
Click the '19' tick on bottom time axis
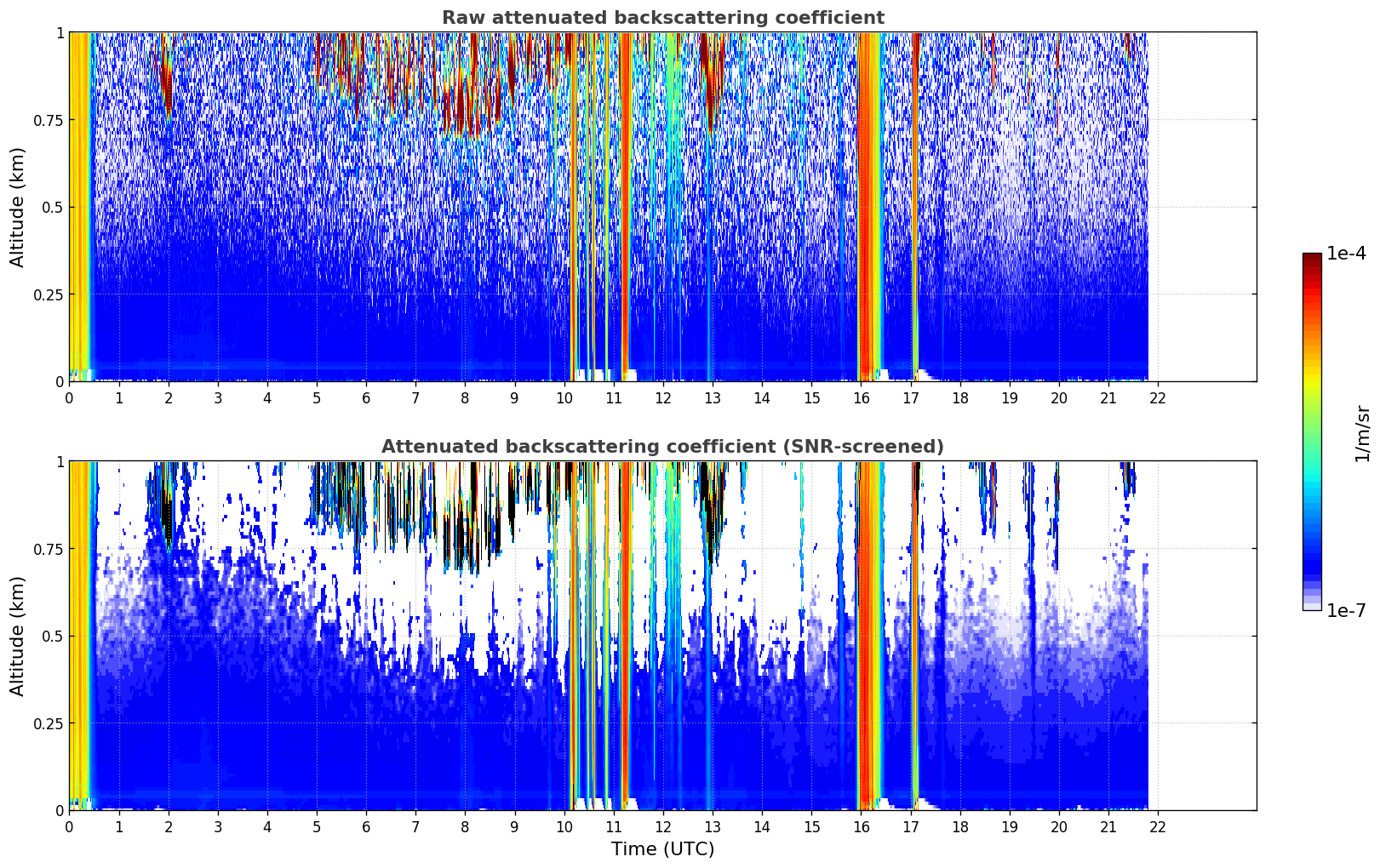[x=1009, y=826]
